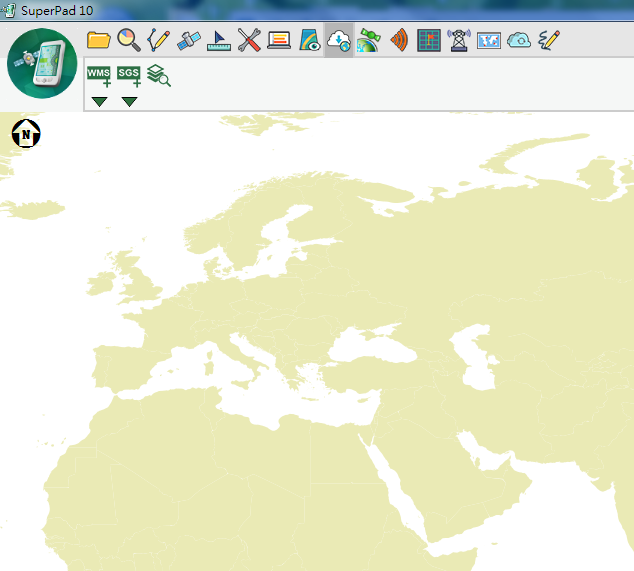Click the radio transmission tower icon
This screenshot has width=634, height=571.
pos(459,40)
